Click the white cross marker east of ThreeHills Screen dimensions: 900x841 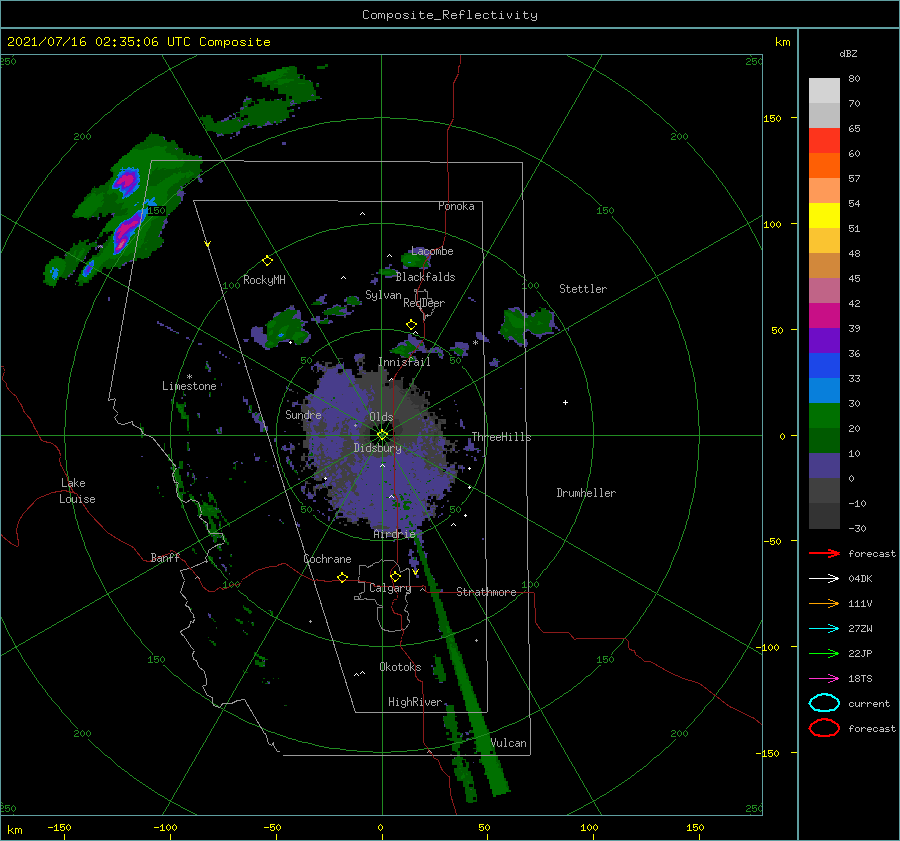coord(565,402)
